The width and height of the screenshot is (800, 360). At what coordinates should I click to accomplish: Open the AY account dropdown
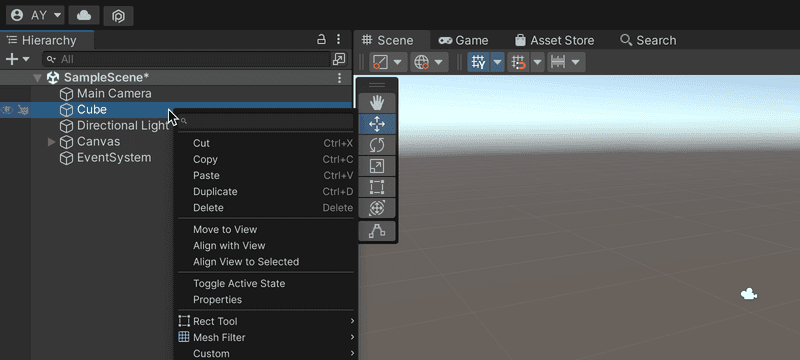tap(35, 15)
